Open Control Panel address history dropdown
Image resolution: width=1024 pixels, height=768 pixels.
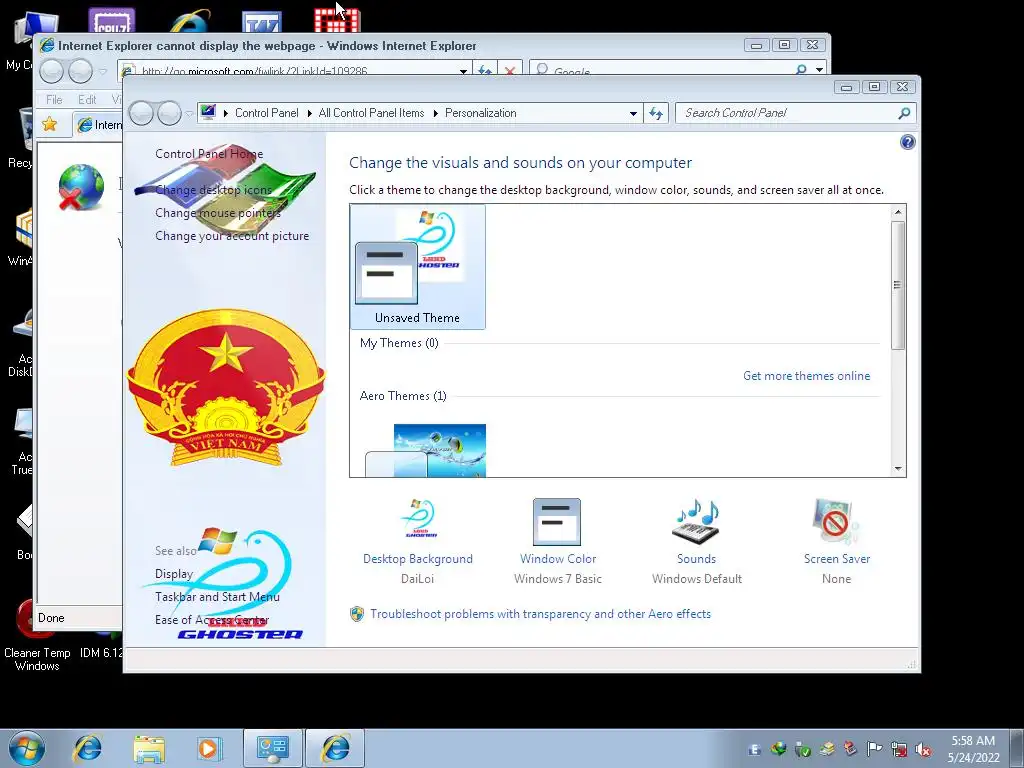pos(633,114)
